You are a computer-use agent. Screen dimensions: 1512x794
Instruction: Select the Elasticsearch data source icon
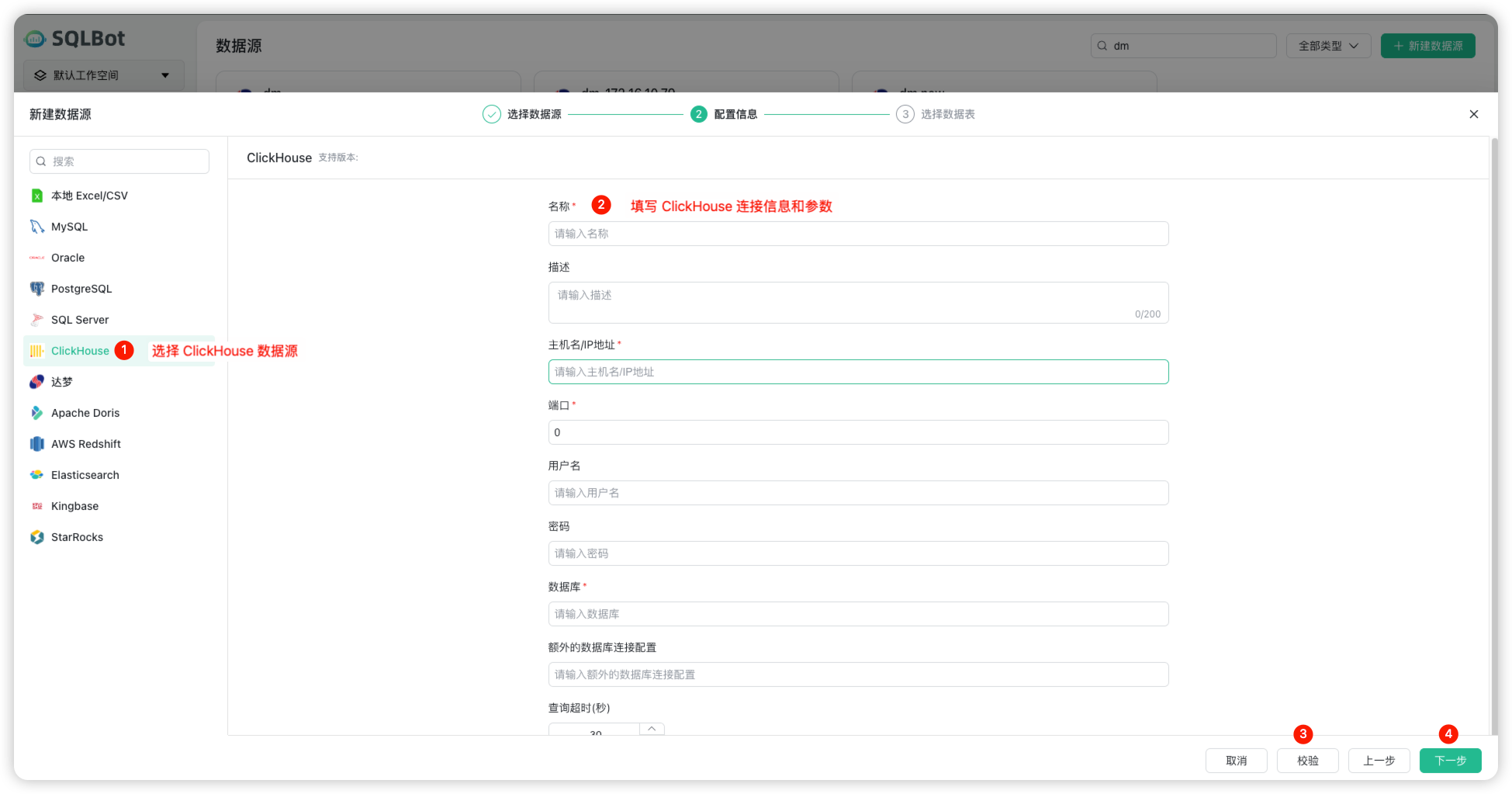(x=36, y=474)
